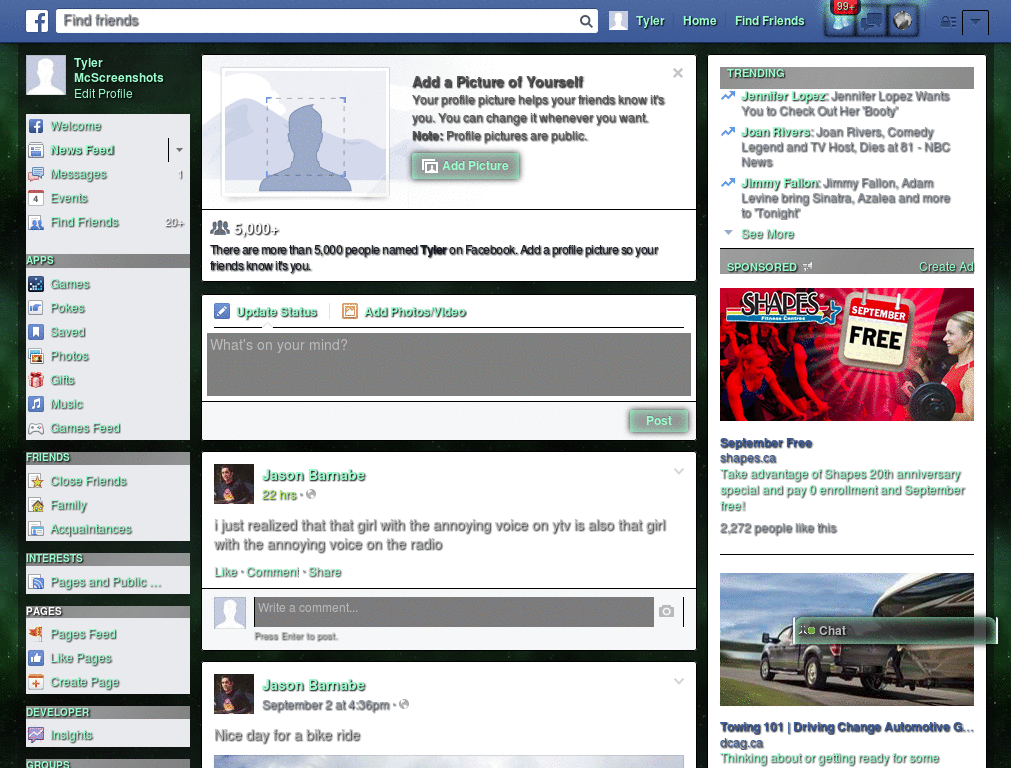Open options chevron on September 2 post
The width and height of the screenshot is (1024, 768).
coord(679,682)
